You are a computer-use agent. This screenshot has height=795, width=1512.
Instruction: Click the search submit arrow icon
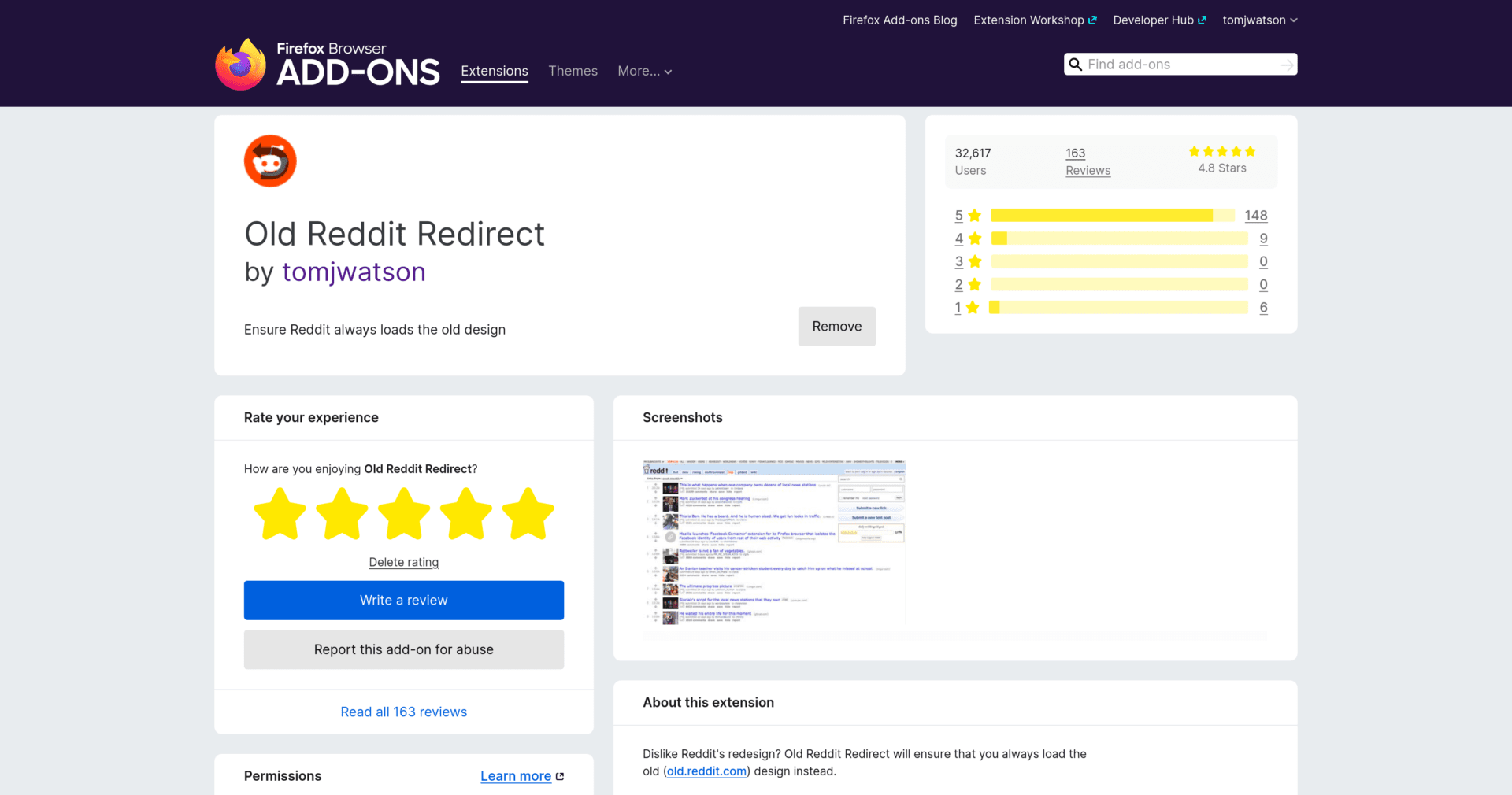click(x=1287, y=65)
